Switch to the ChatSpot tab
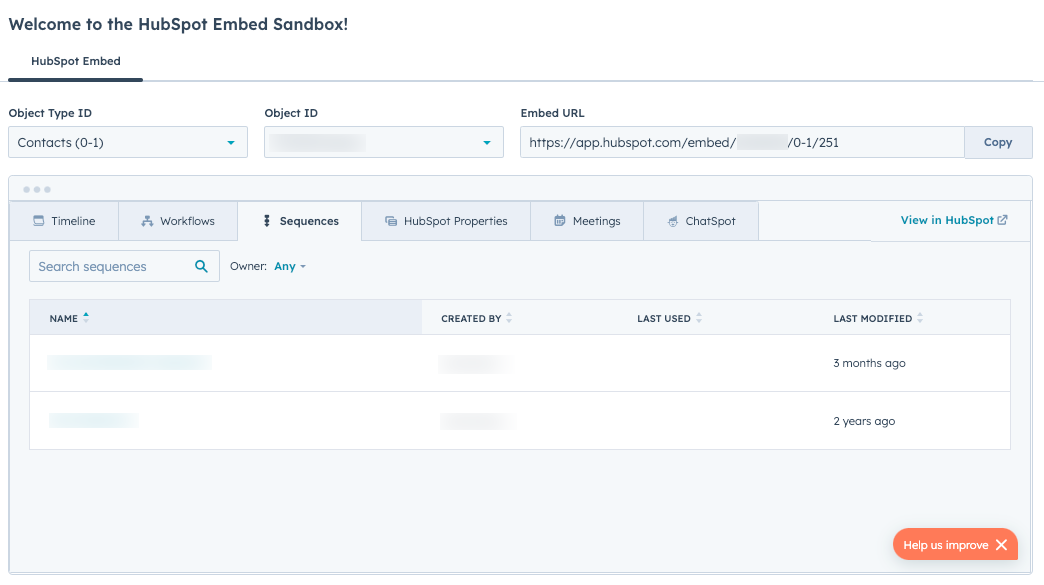The height and width of the screenshot is (585, 1044). coord(700,221)
